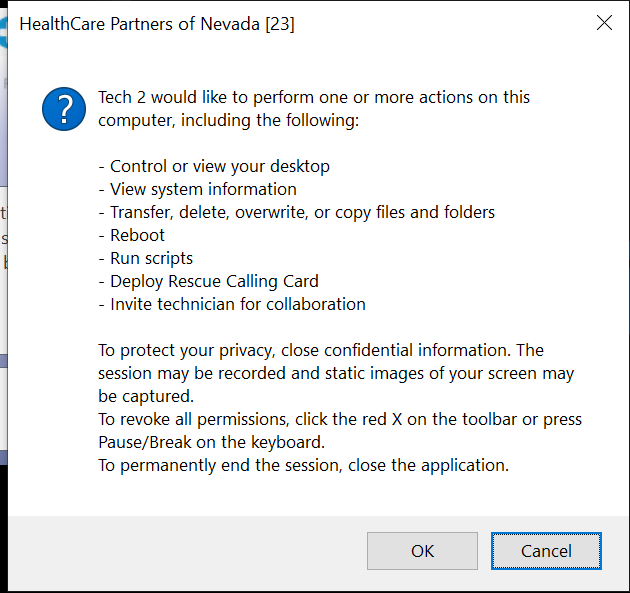
Task: Click the 'Transfer, delete, overwrite' files line
Action: click(x=297, y=212)
